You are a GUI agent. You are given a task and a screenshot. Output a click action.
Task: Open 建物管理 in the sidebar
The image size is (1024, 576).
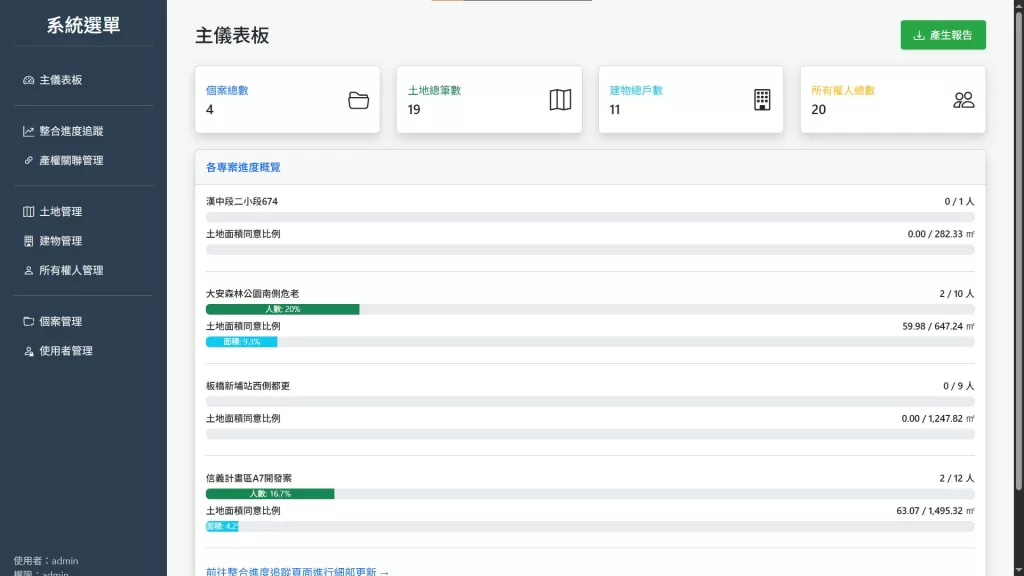pos(60,241)
